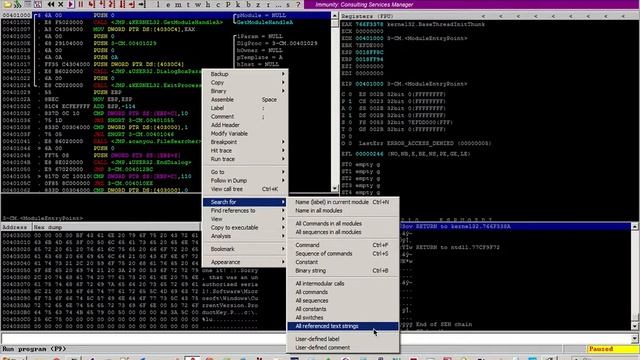Expand the Follow in Dump submenu

click(x=246, y=180)
